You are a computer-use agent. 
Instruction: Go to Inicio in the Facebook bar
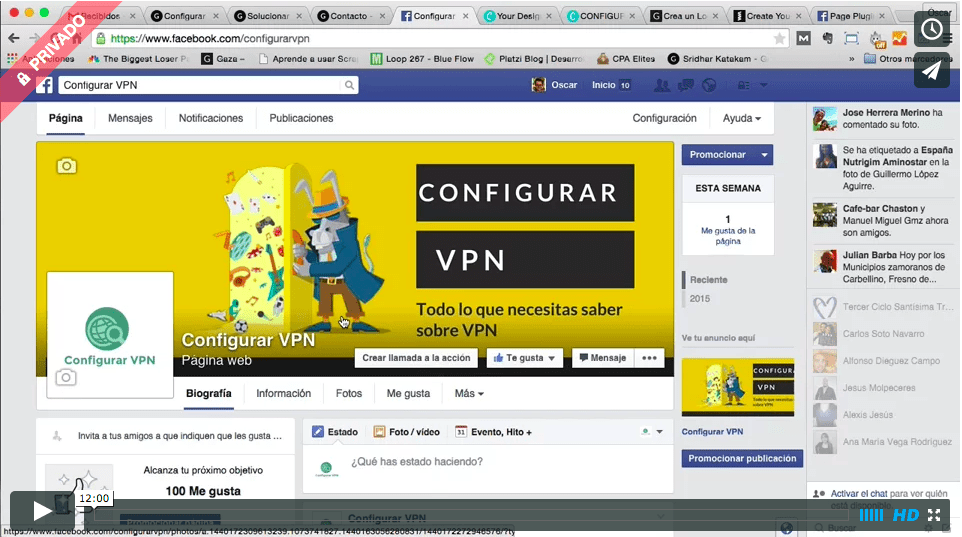604,85
